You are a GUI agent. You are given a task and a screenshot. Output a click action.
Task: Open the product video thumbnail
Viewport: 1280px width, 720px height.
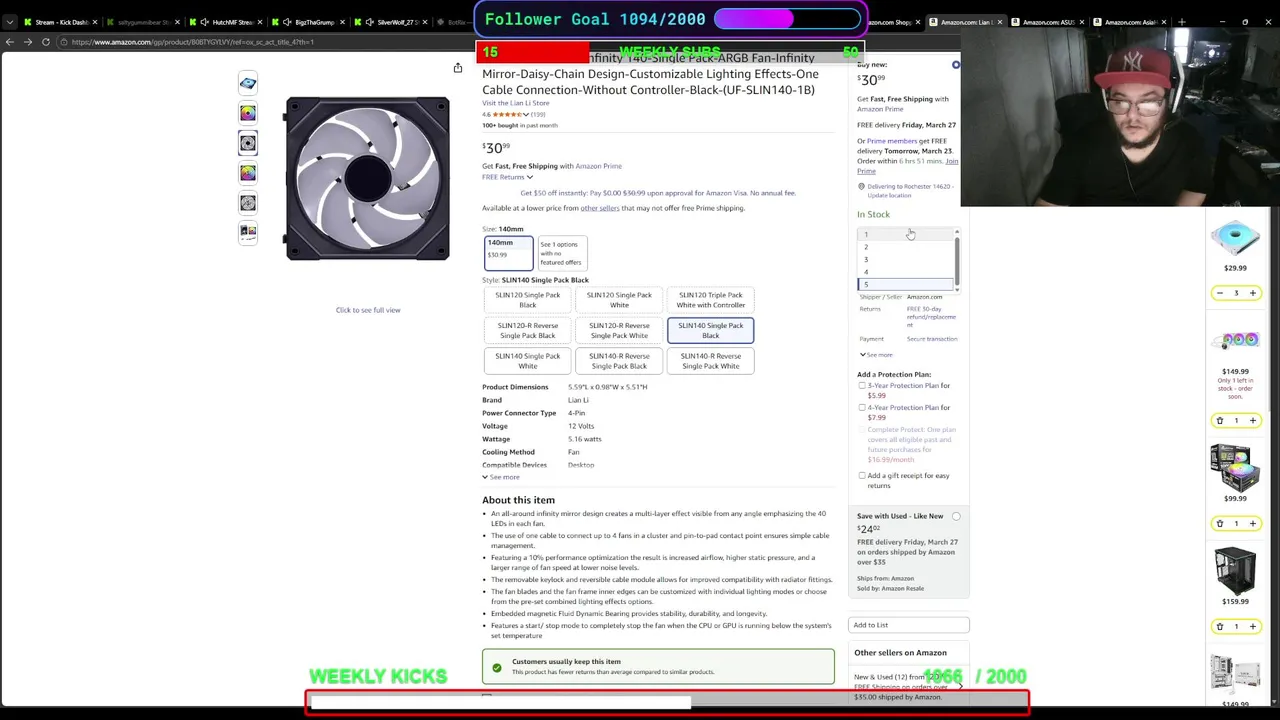point(248,233)
